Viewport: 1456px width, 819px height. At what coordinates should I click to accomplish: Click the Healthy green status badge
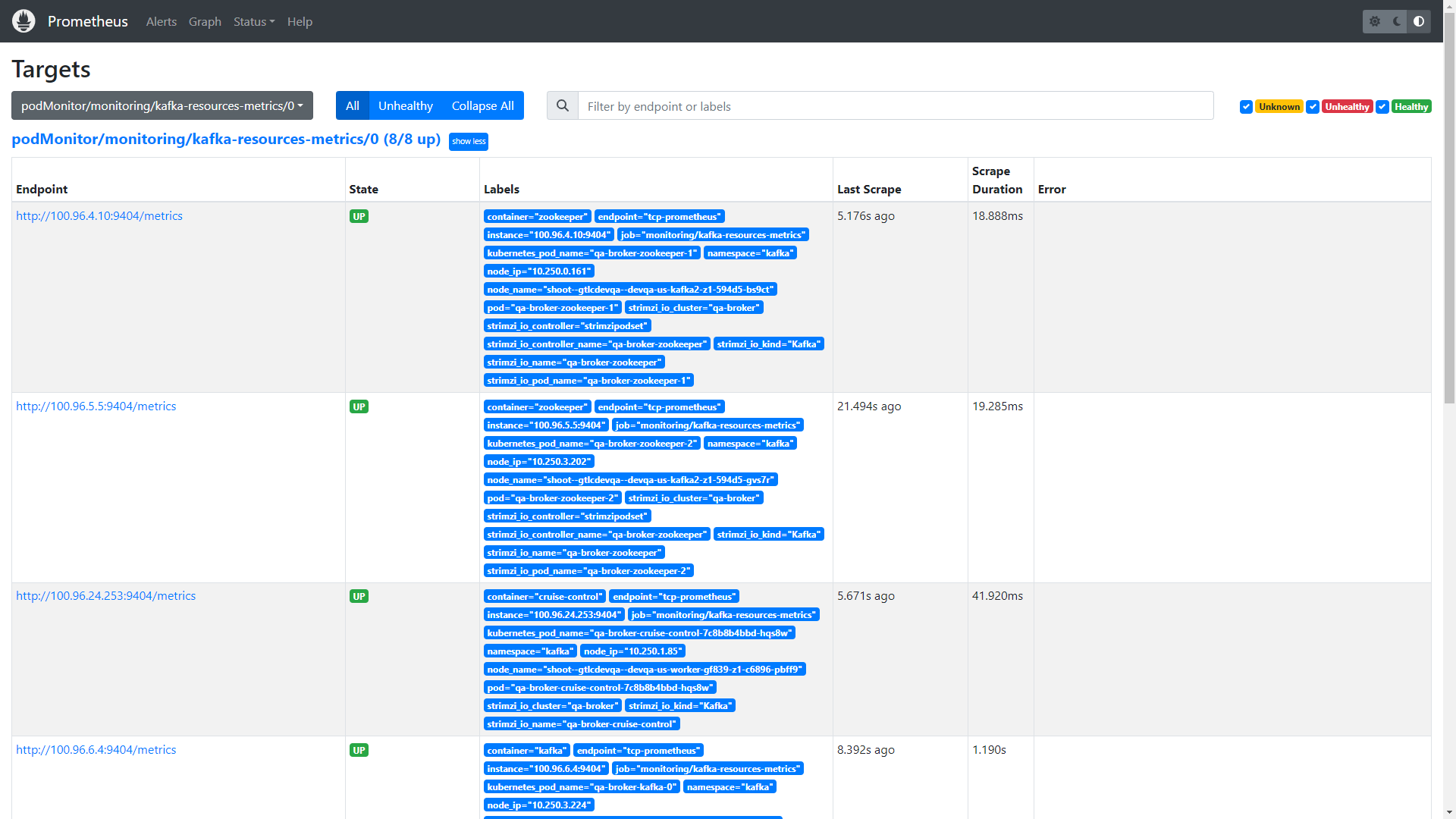1411,107
